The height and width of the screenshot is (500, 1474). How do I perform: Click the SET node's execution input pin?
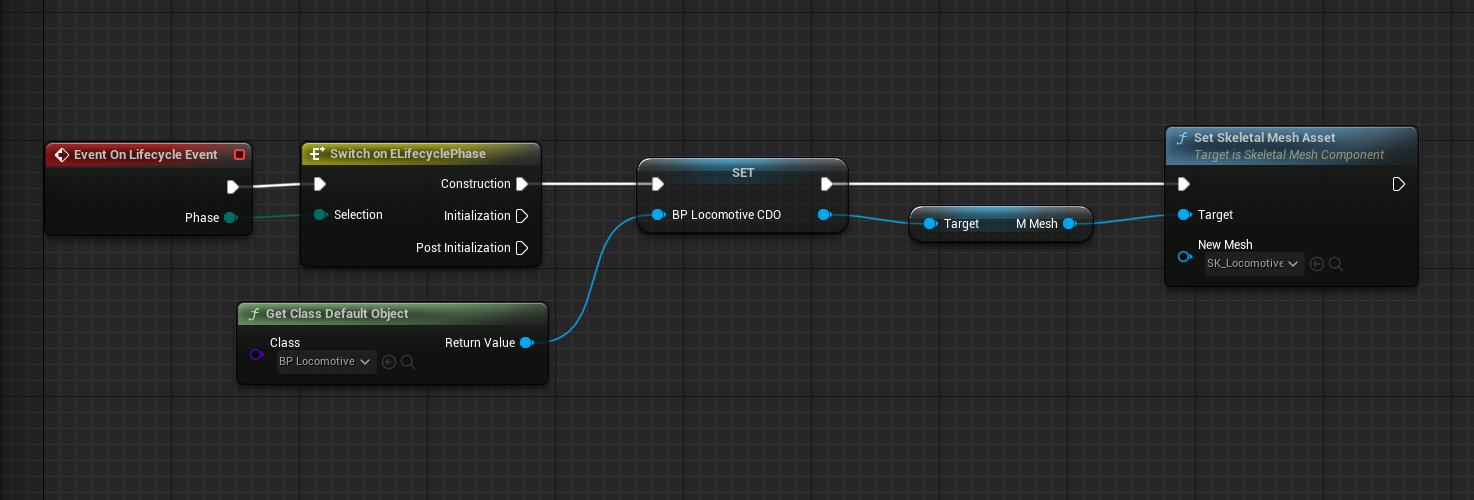(x=657, y=184)
